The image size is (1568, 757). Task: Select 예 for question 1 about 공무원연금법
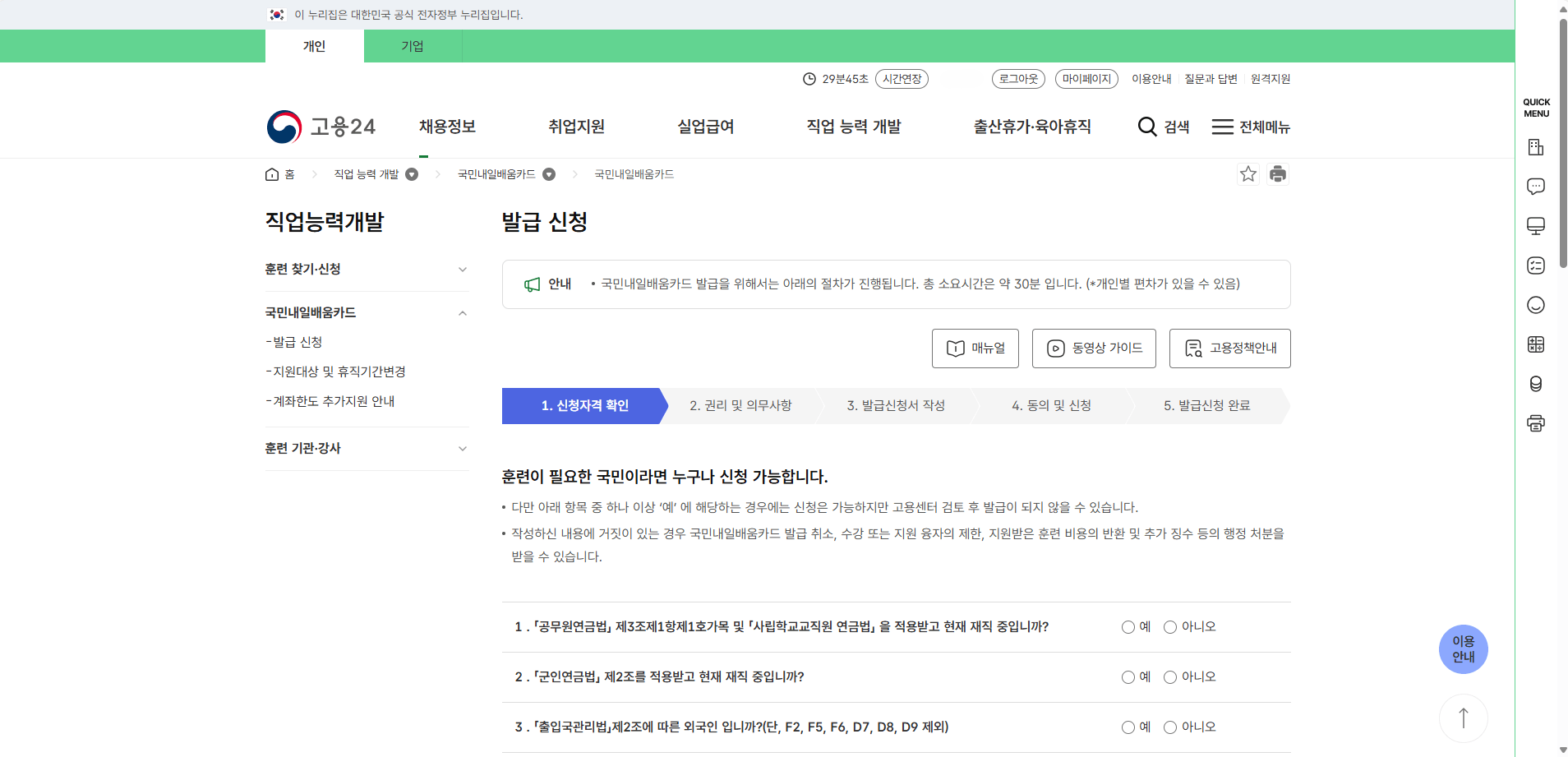tap(1128, 626)
